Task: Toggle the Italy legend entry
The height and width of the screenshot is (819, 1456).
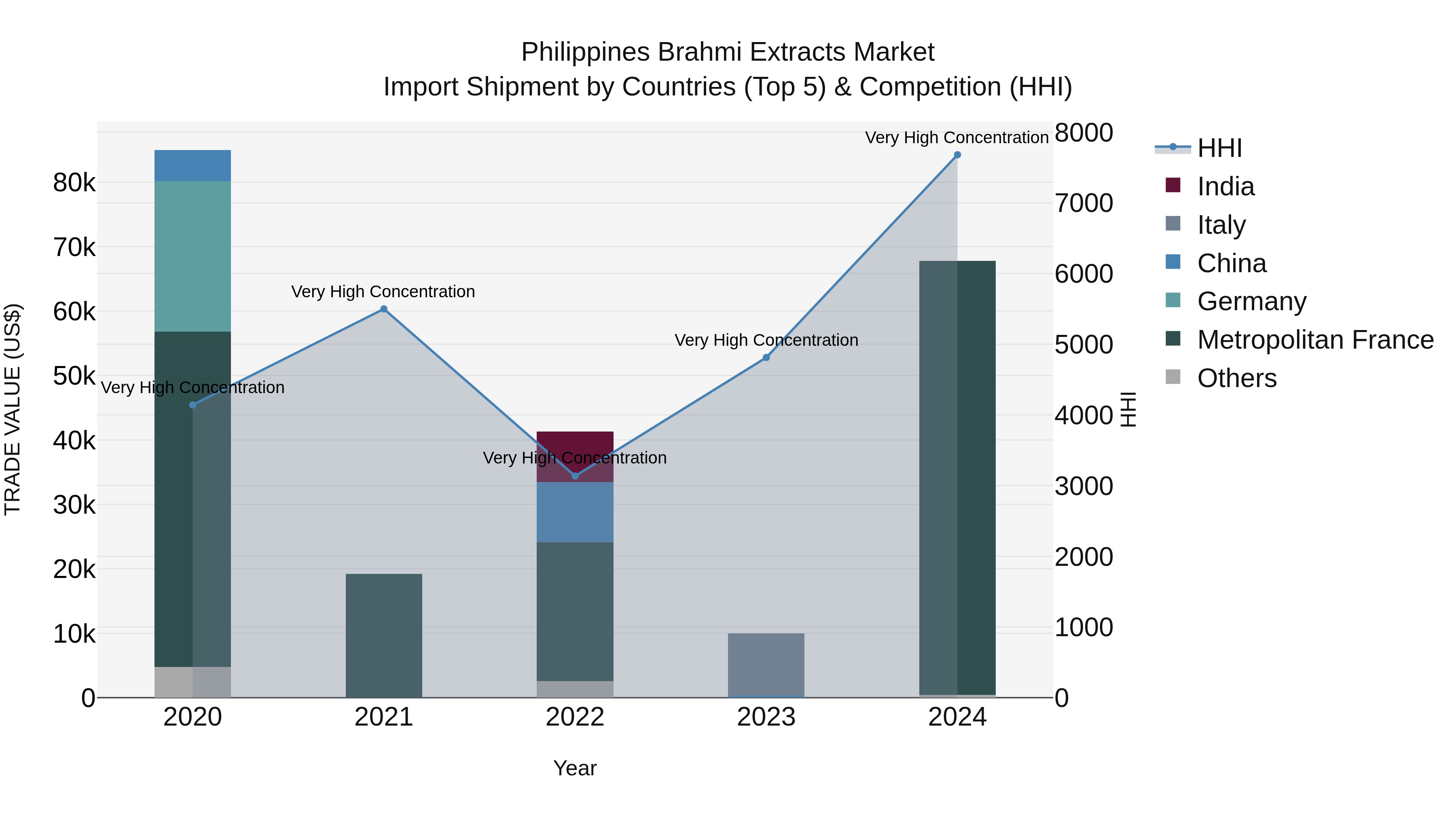Action: 1206,224
